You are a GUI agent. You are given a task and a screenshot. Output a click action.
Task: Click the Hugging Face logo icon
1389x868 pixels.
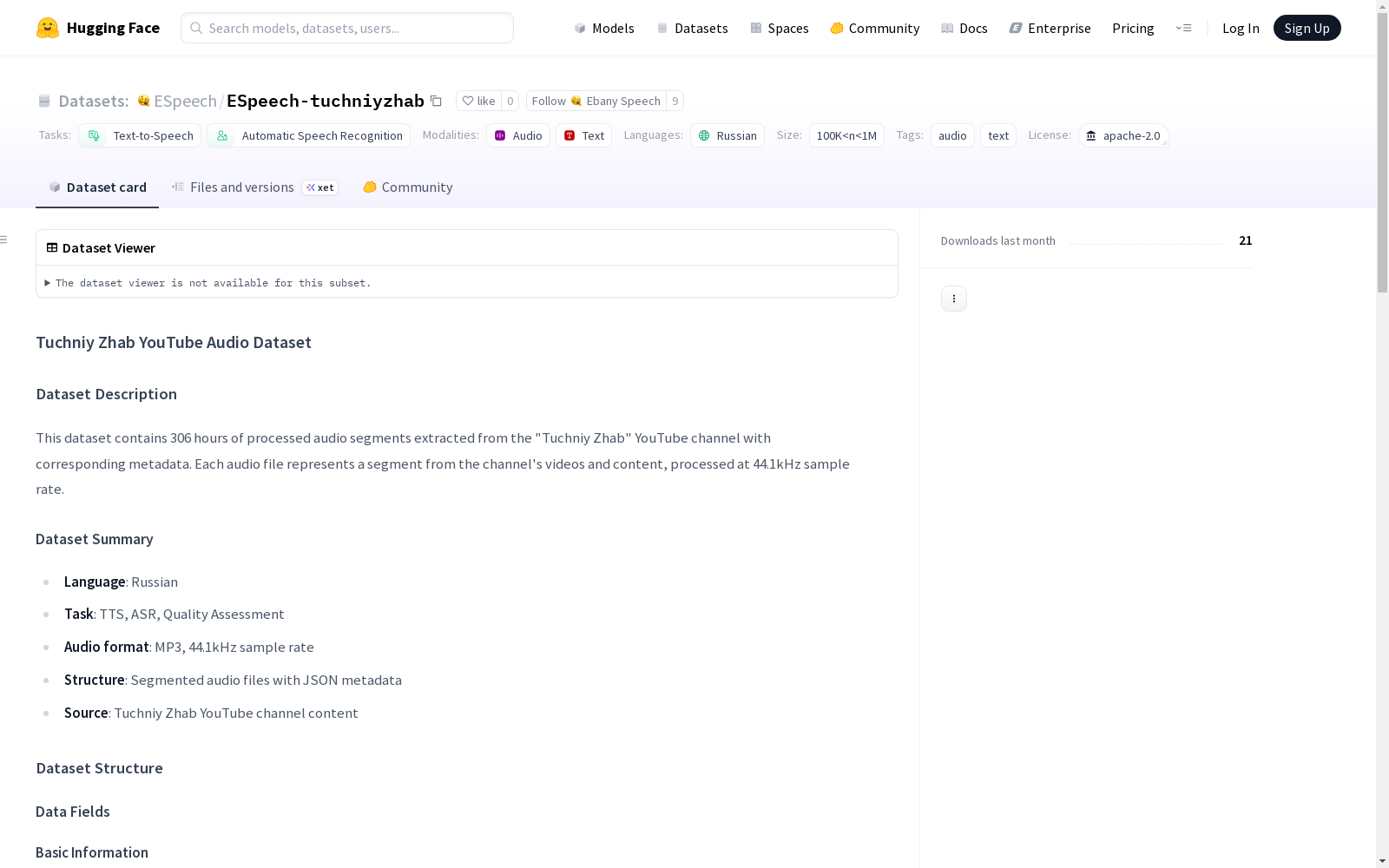coord(48,28)
